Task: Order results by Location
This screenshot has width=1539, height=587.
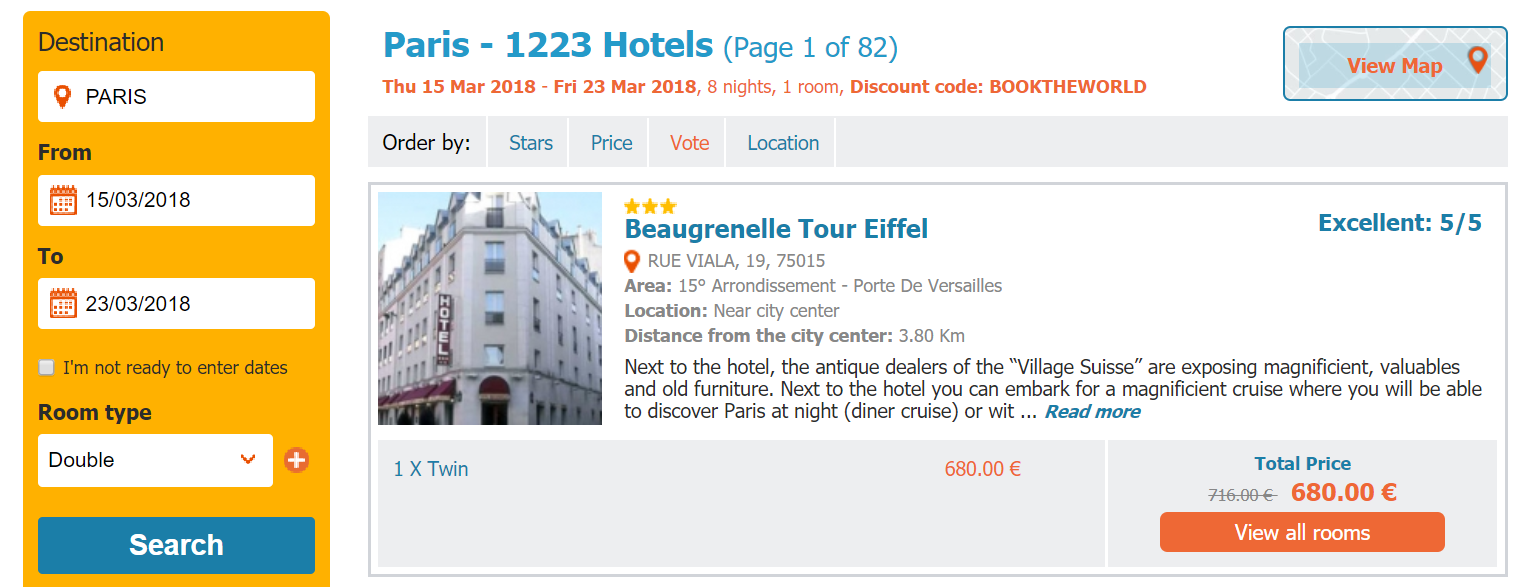Action: [x=782, y=143]
